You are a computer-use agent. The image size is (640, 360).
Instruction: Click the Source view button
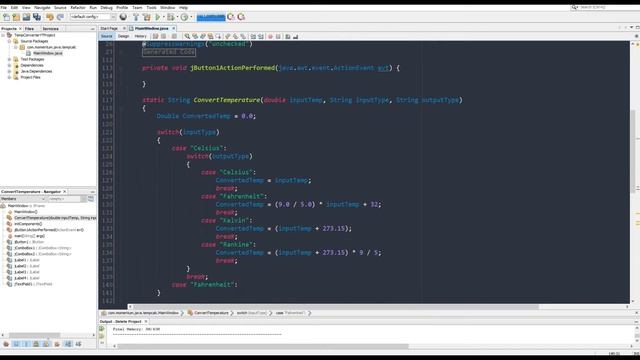tap(107, 36)
